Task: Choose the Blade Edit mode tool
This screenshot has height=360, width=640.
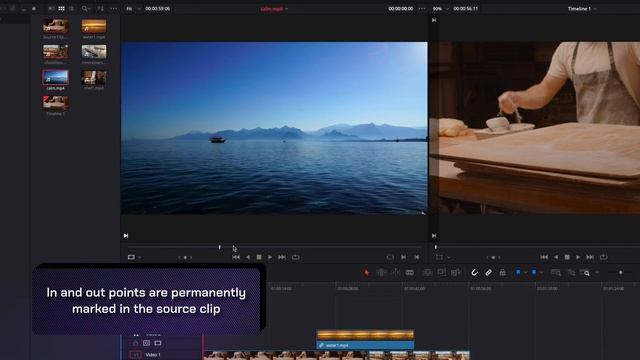Action: (410, 272)
